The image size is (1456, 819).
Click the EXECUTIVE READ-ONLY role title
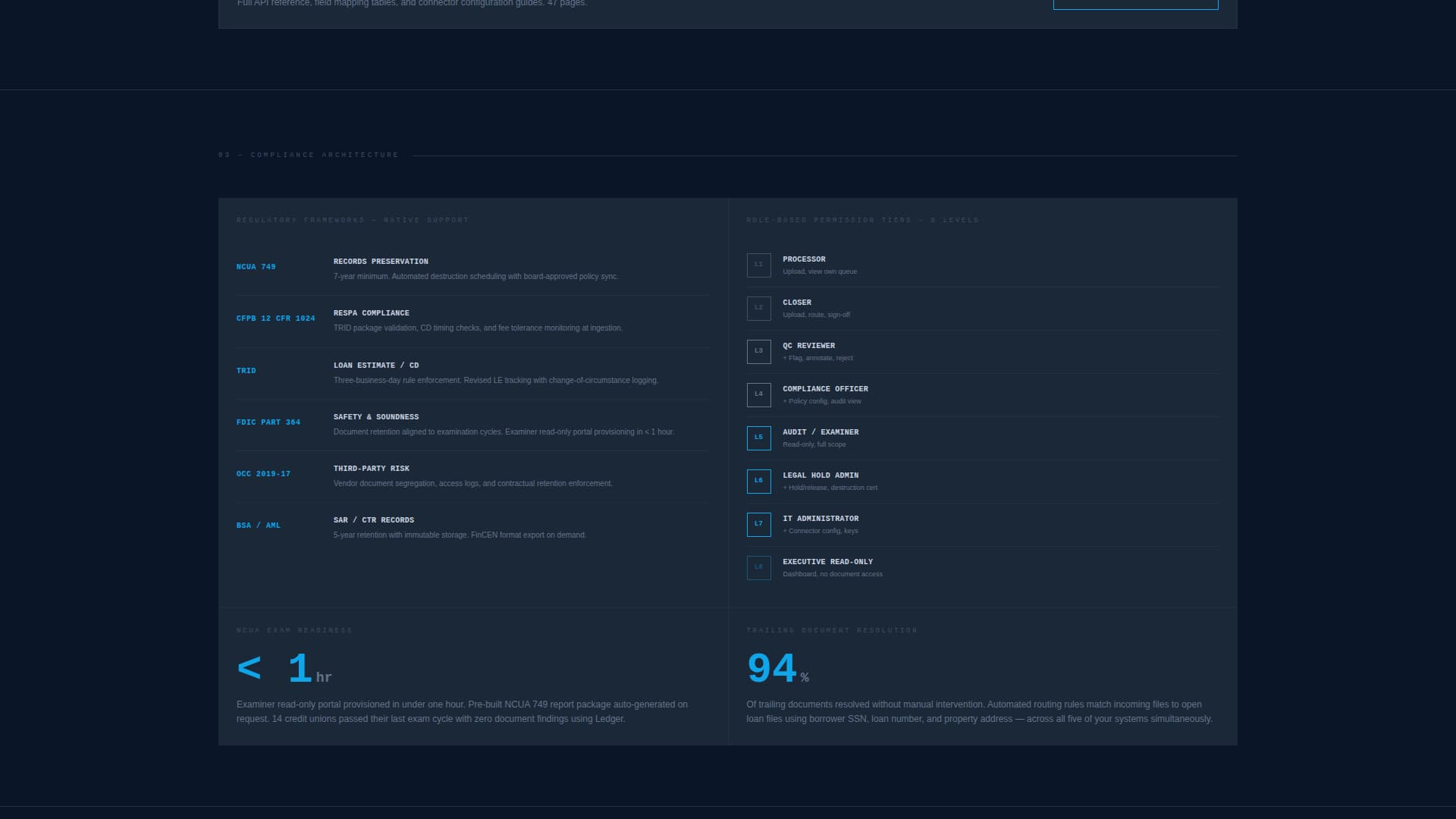[x=827, y=562]
